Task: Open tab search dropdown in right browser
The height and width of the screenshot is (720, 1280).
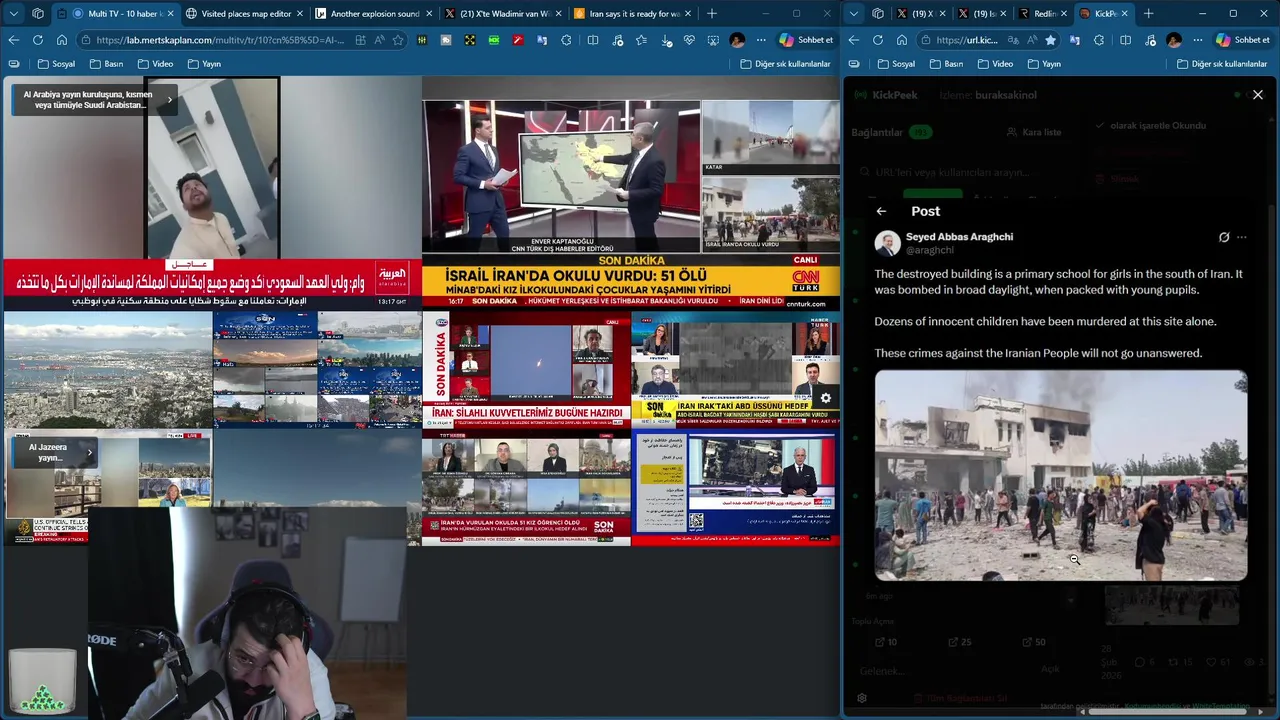Action: [854, 13]
